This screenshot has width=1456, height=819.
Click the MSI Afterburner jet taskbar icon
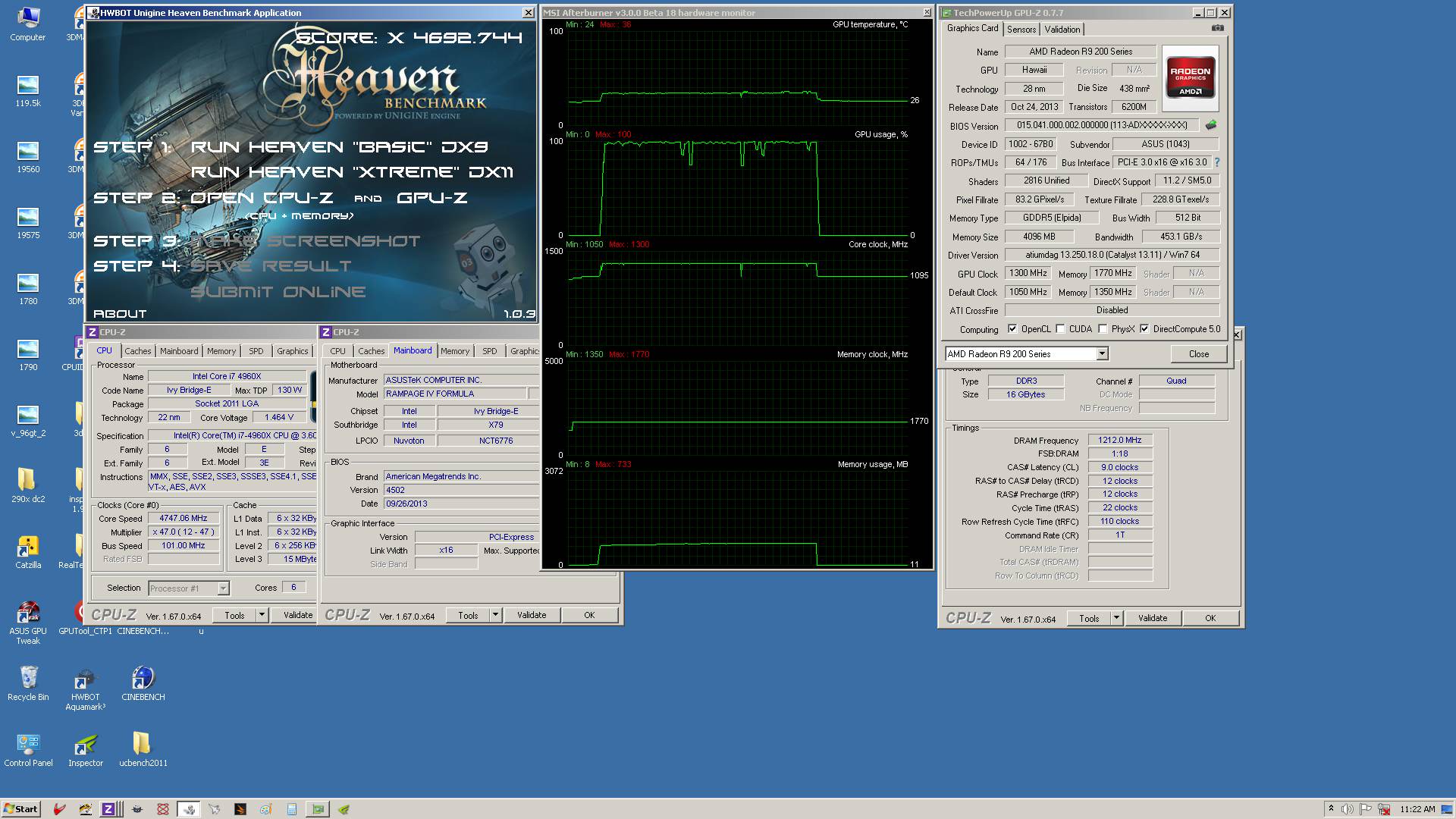coord(215,809)
